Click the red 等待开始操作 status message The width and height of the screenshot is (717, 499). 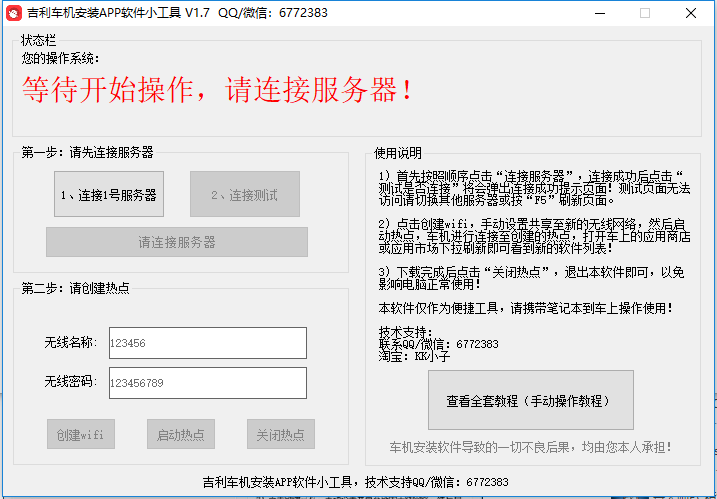tap(217, 89)
